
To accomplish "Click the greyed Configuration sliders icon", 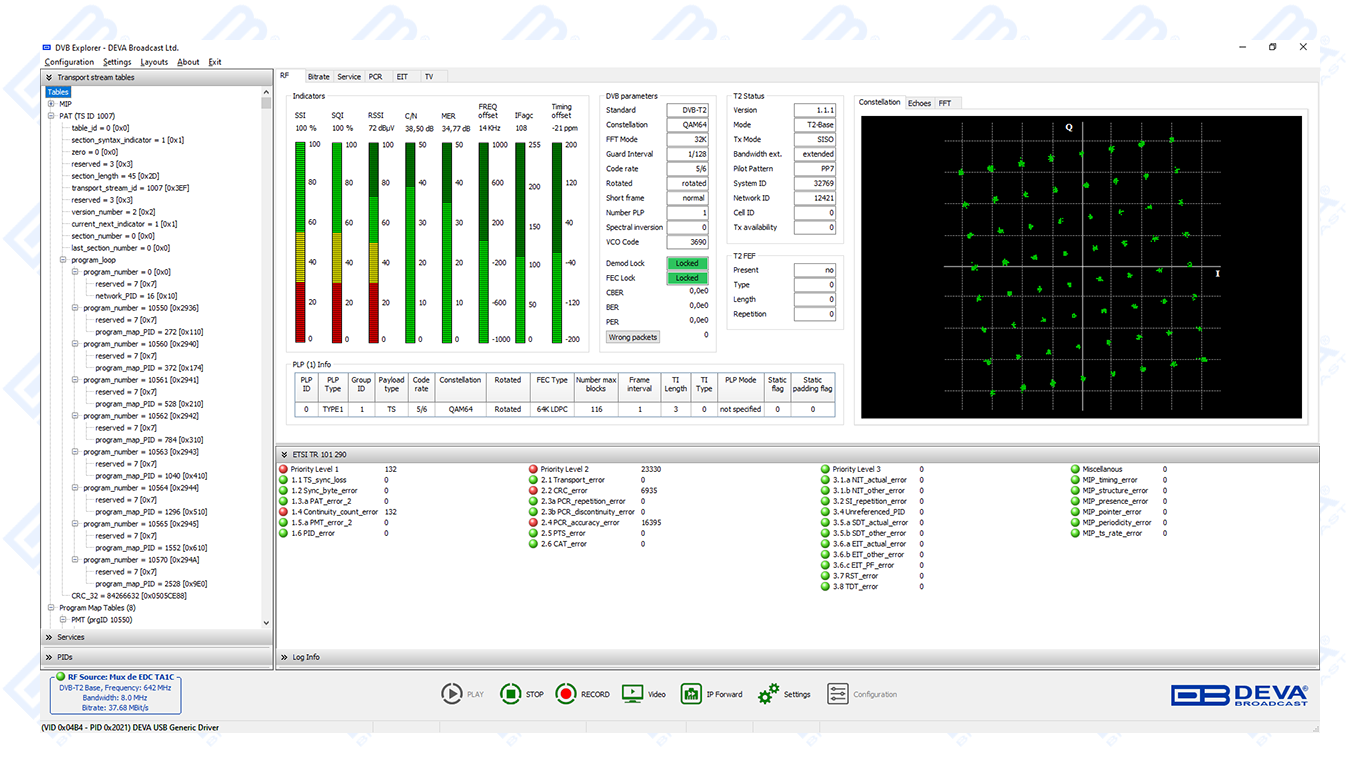I will pos(838,694).
